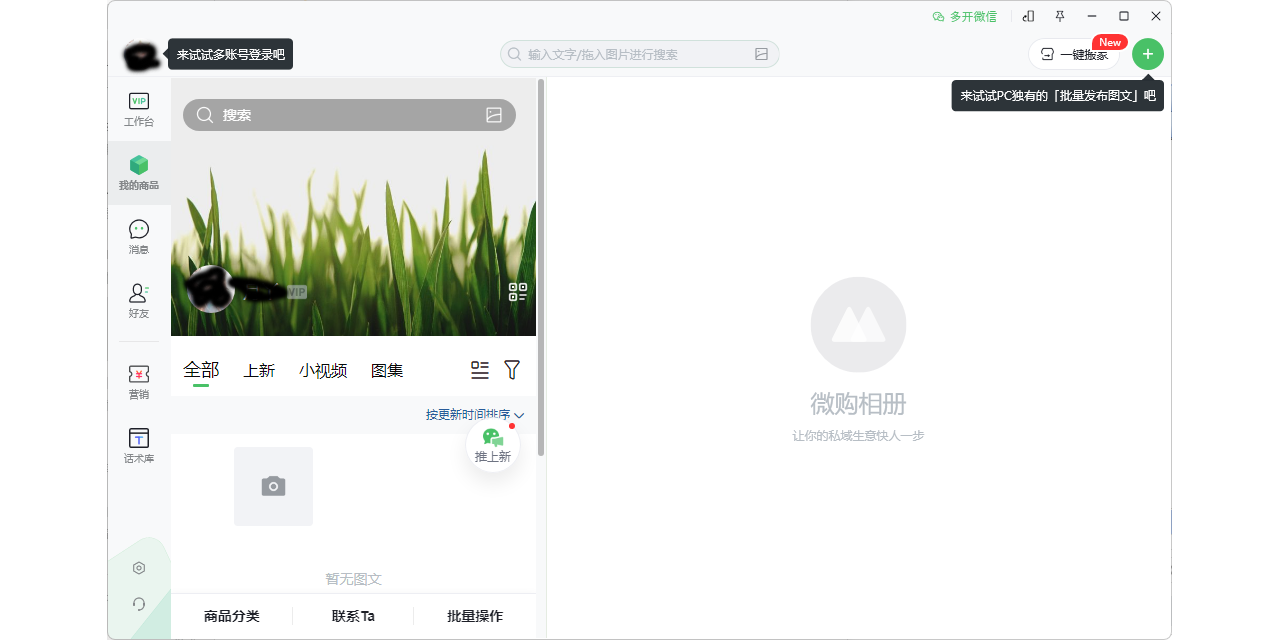This screenshot has height=640, width=1280.
Task: Click the account avatar in the top left
Action: coord(141,56)
